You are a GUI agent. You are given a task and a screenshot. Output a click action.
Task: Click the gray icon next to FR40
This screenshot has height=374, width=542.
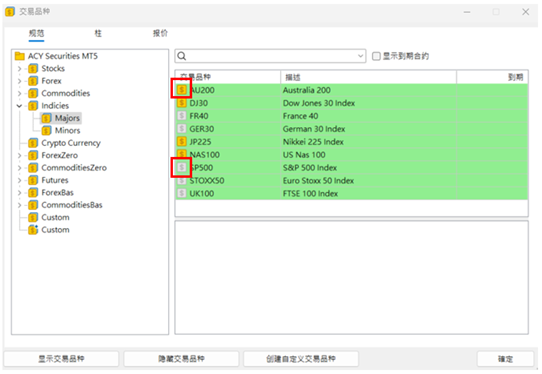point(181,116)
